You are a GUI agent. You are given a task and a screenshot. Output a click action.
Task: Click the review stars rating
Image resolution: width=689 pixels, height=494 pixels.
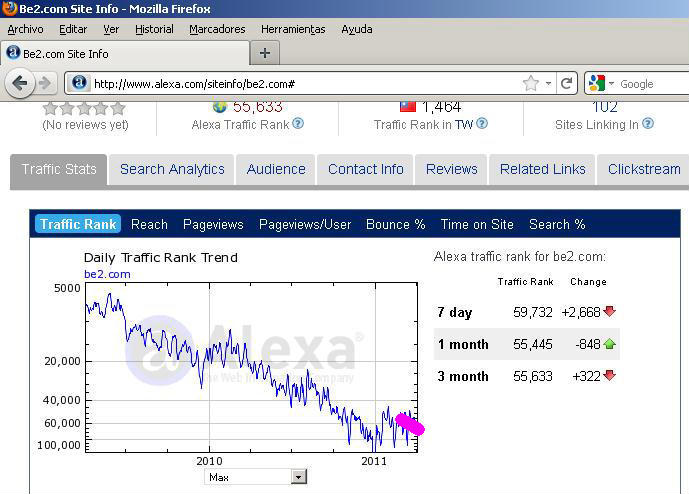84,108
